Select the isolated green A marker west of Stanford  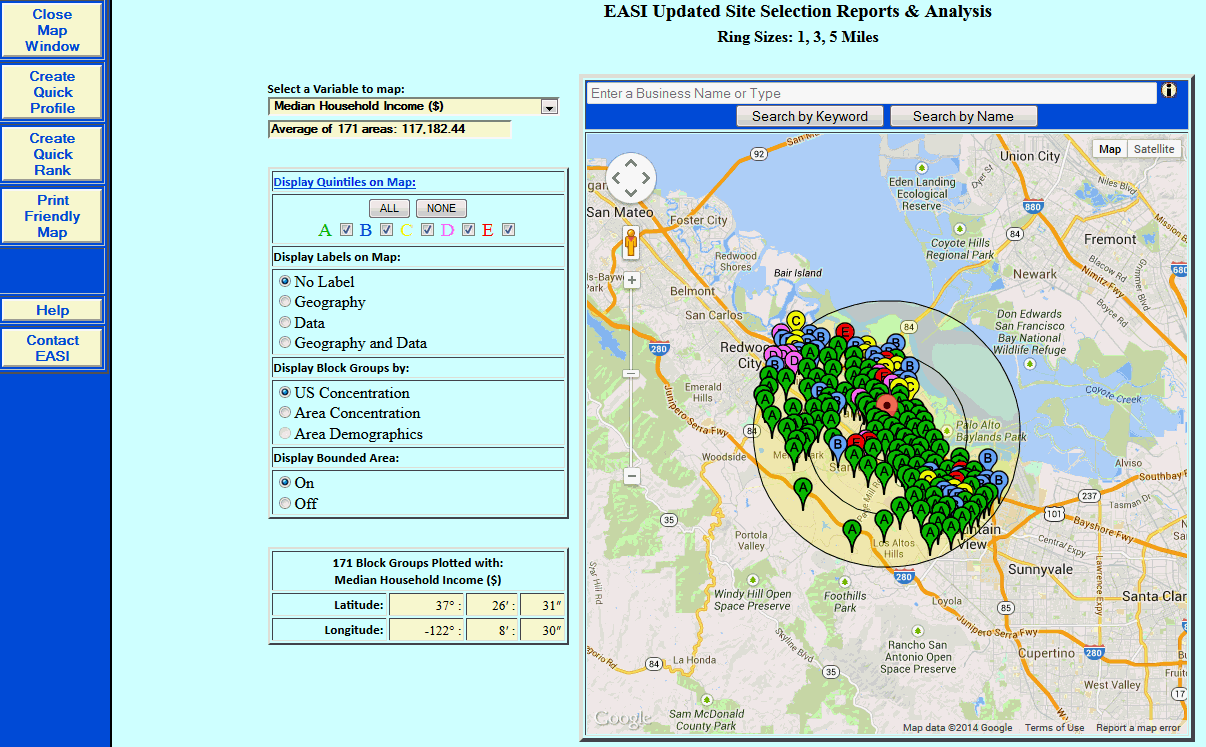tap(802, 490)
